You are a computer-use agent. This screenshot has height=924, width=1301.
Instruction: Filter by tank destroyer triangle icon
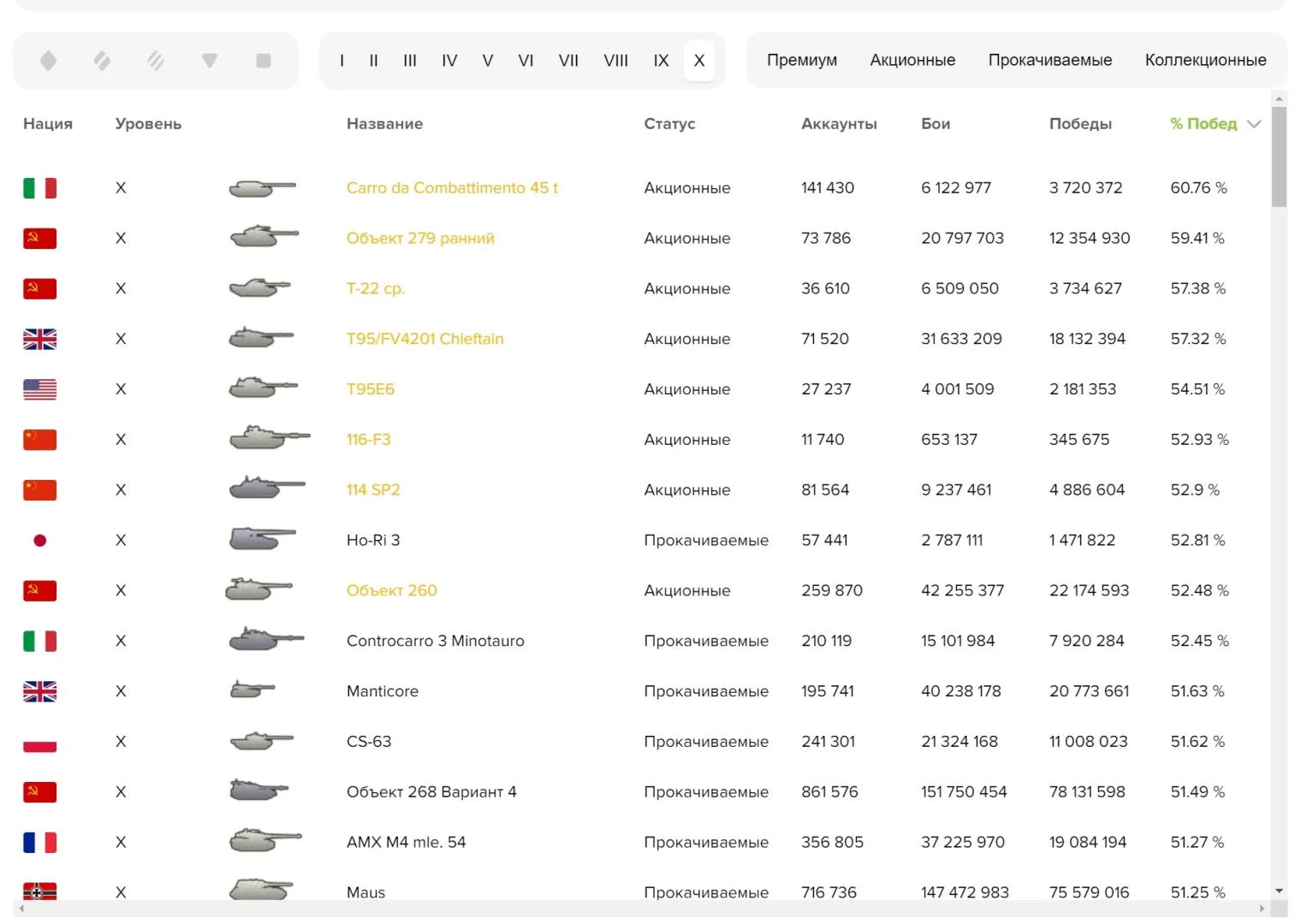(x=210, y=61)
